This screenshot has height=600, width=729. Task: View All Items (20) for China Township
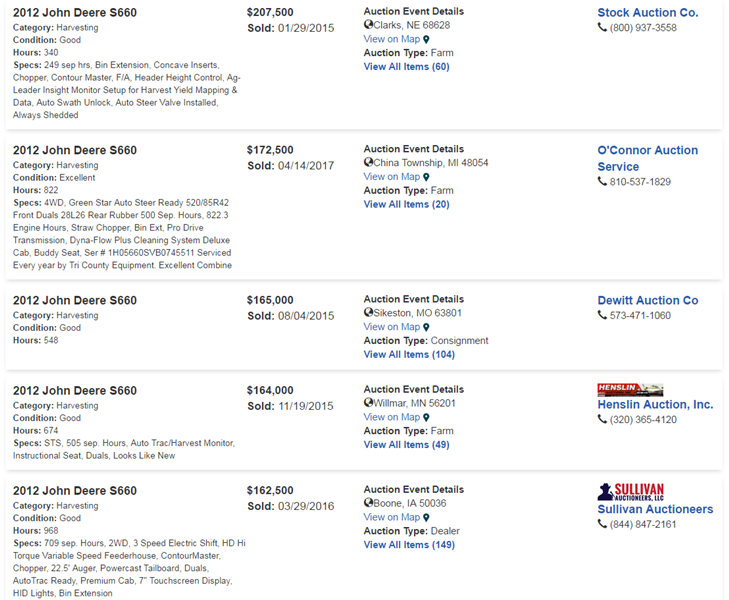click(x=406, y=204)
